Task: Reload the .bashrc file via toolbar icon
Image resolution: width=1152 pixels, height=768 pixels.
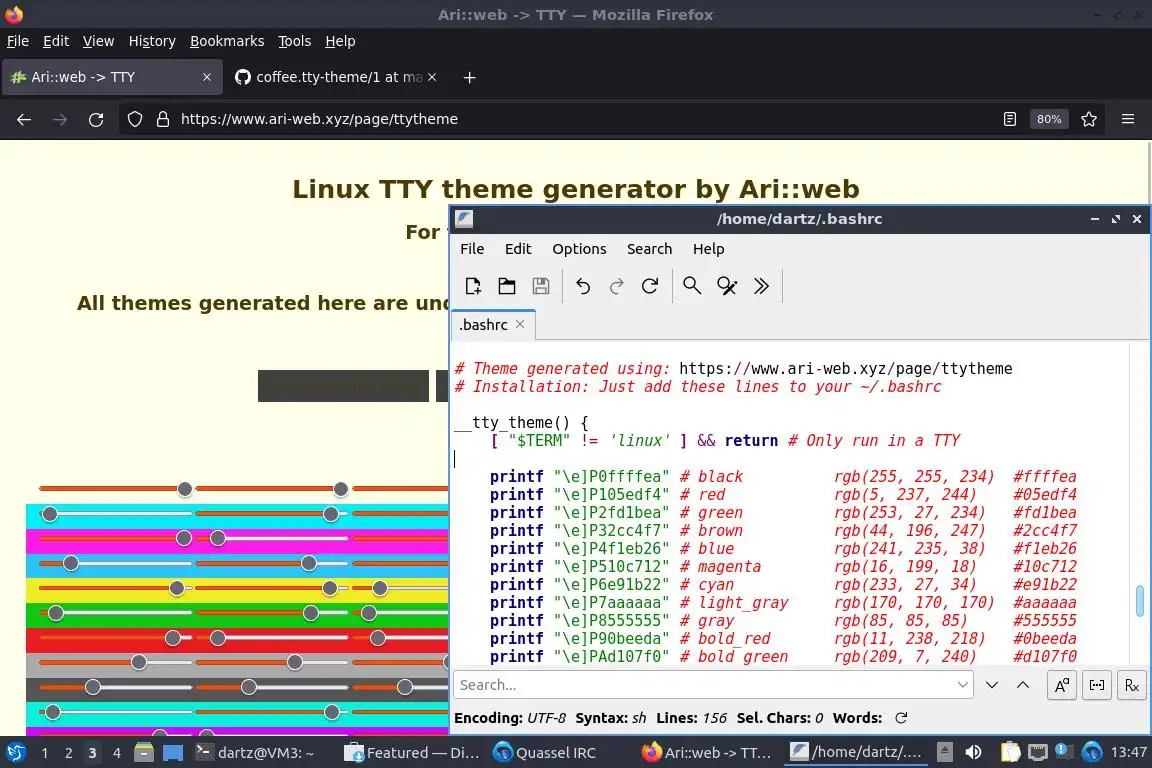Action: point(650,286)
